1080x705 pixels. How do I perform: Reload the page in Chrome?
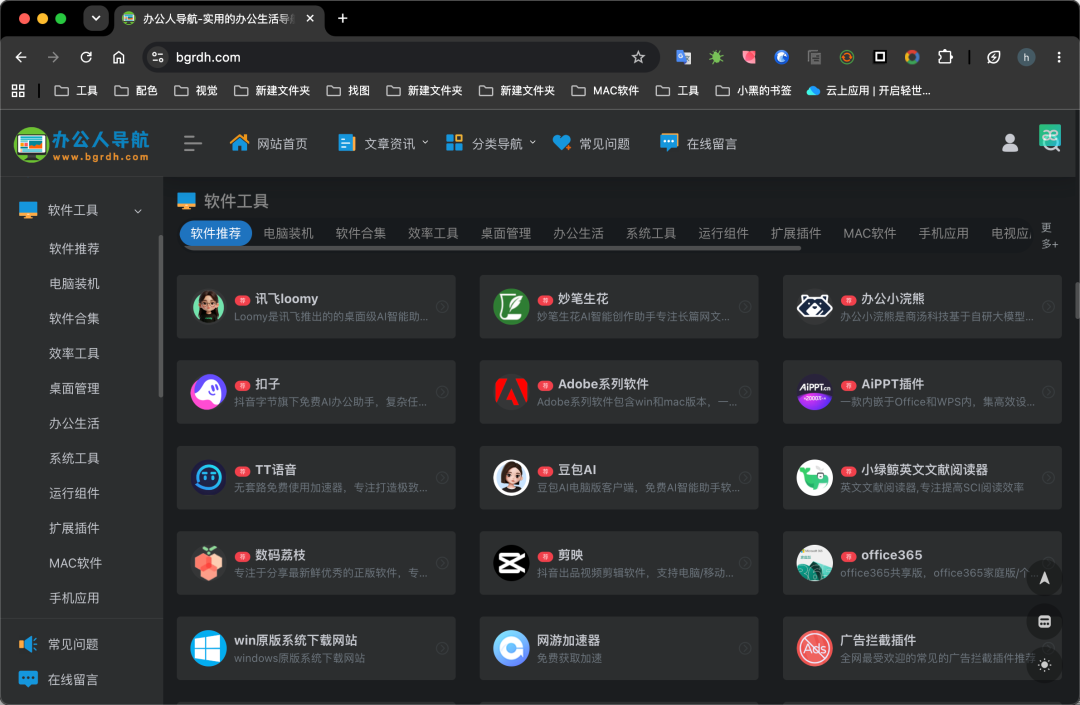point(86,57)
